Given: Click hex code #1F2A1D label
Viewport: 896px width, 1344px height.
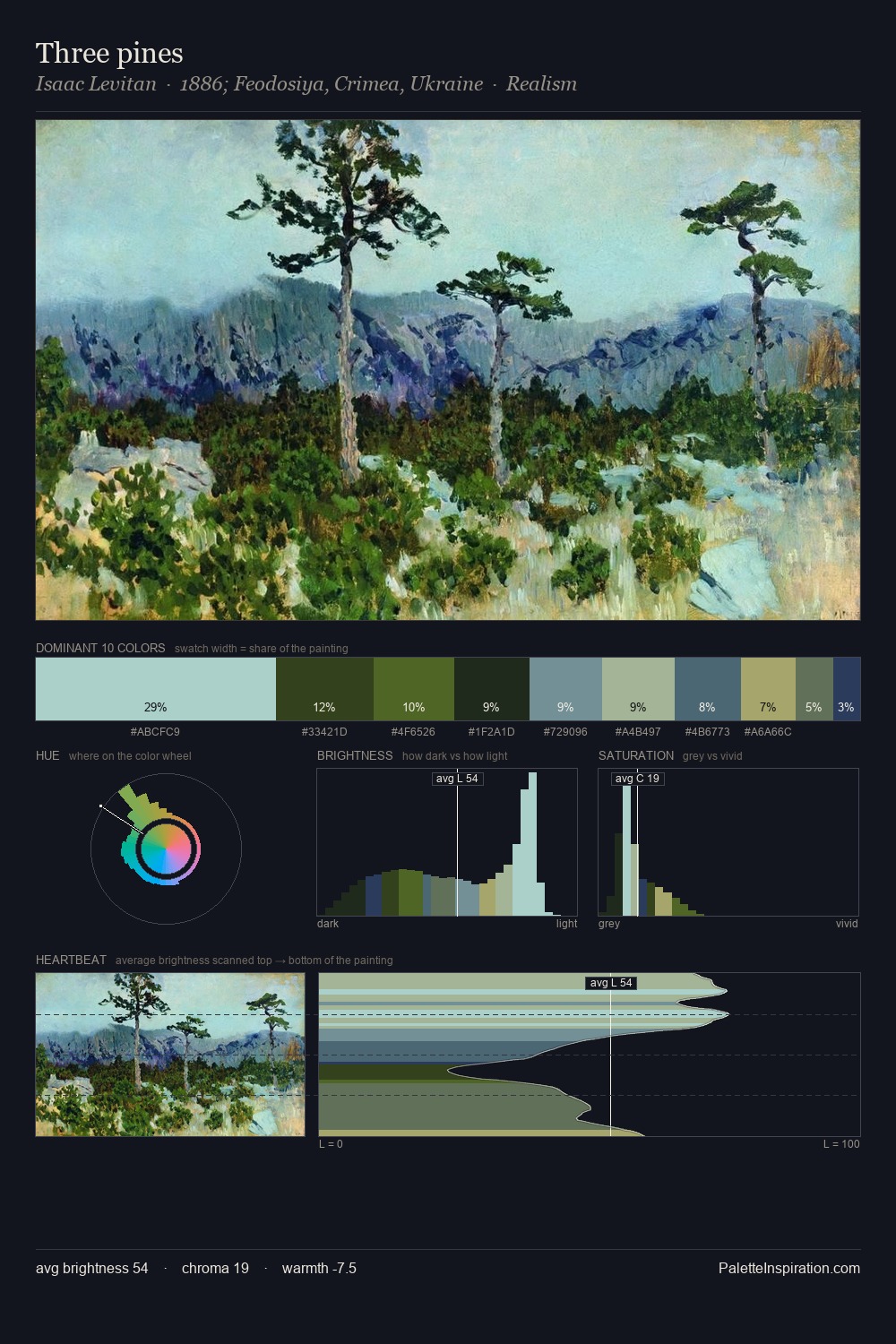Looking at the screenshot, I should coord(491,732).
